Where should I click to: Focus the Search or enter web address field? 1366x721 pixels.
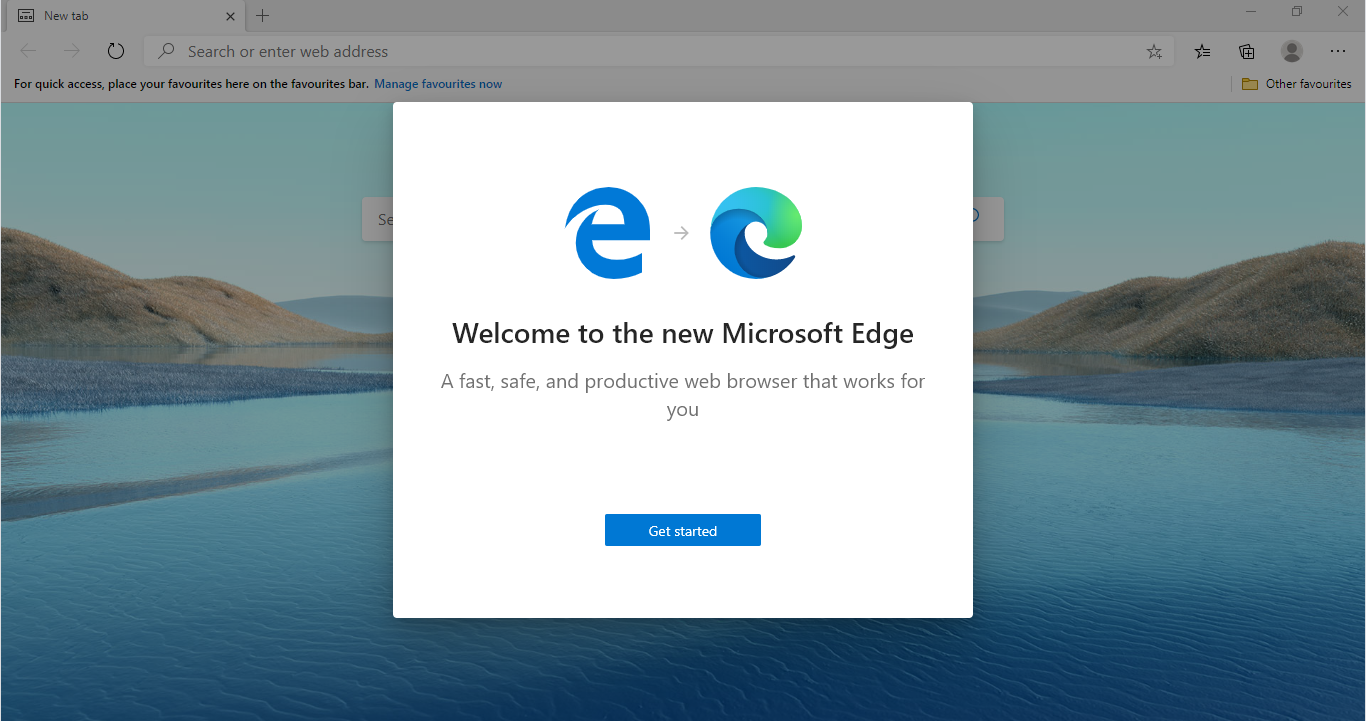point(650,51)
